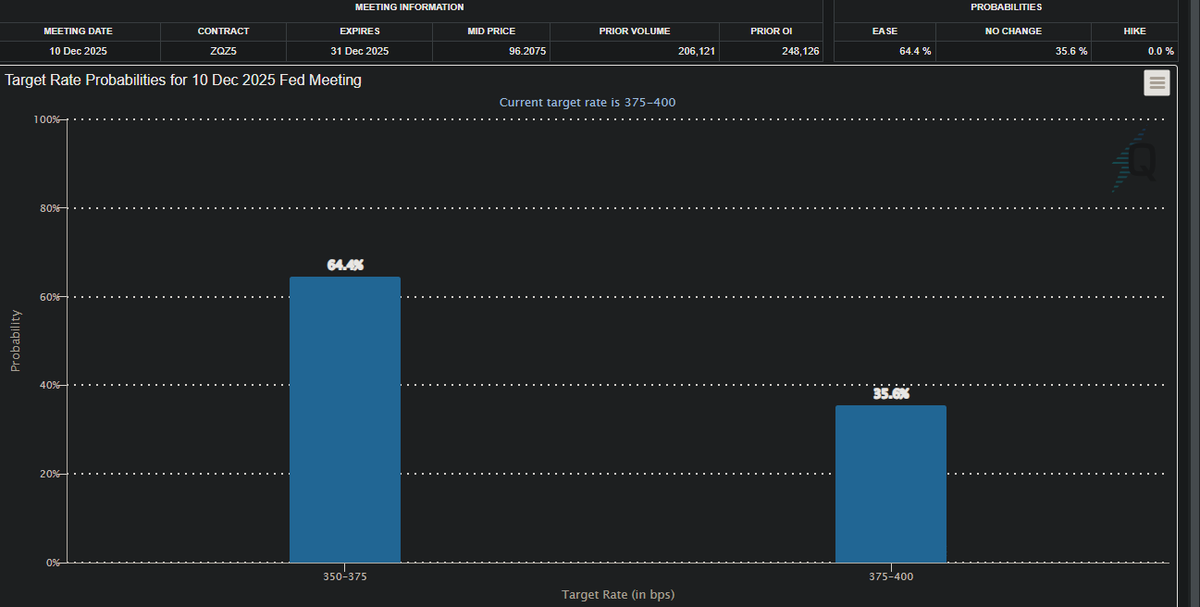Click the EXPIRES column header
This screenshot has height=607, width=1200.
pos(359,31)
